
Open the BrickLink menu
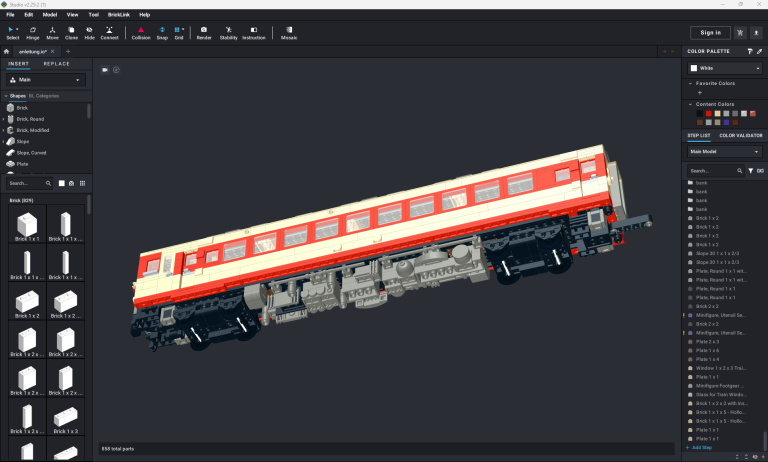point(119,15)
